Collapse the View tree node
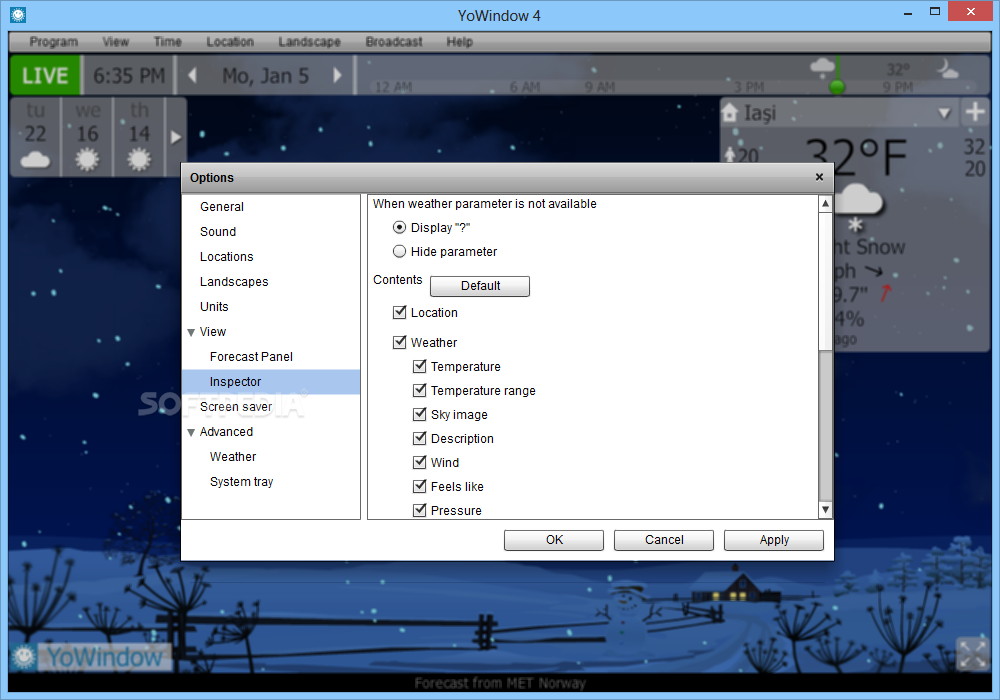1000x700 pixels. click(191, 332)
